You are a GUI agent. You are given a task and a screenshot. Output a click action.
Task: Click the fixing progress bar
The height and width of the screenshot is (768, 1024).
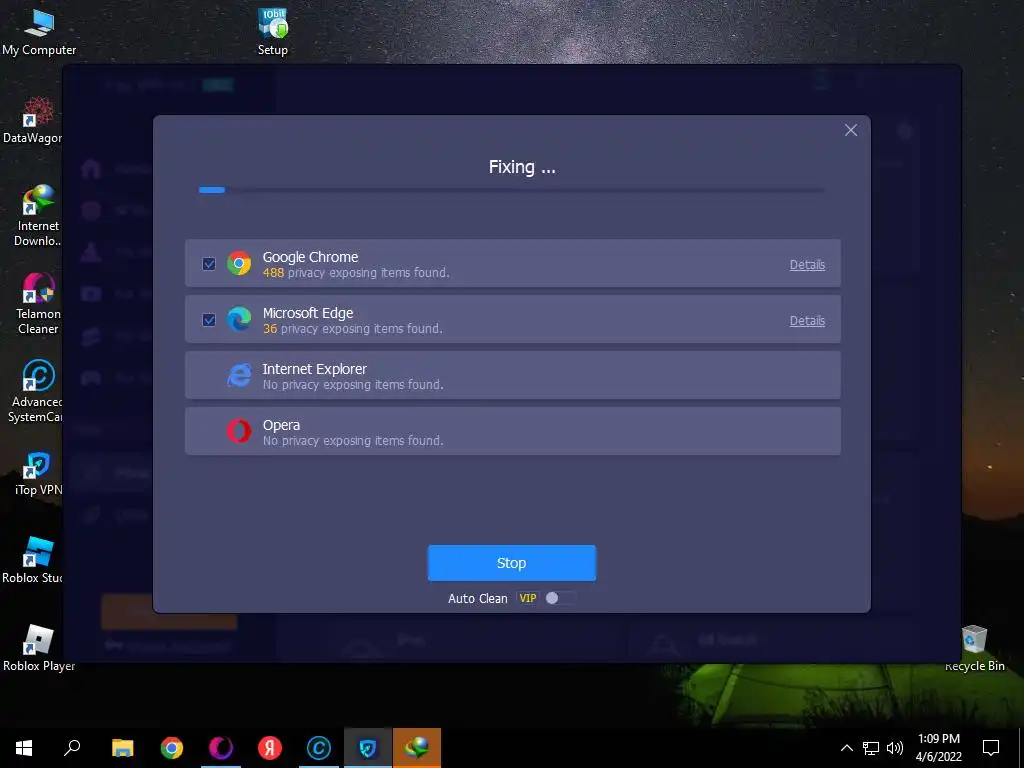pyautogui.click(x=511, y=190)
